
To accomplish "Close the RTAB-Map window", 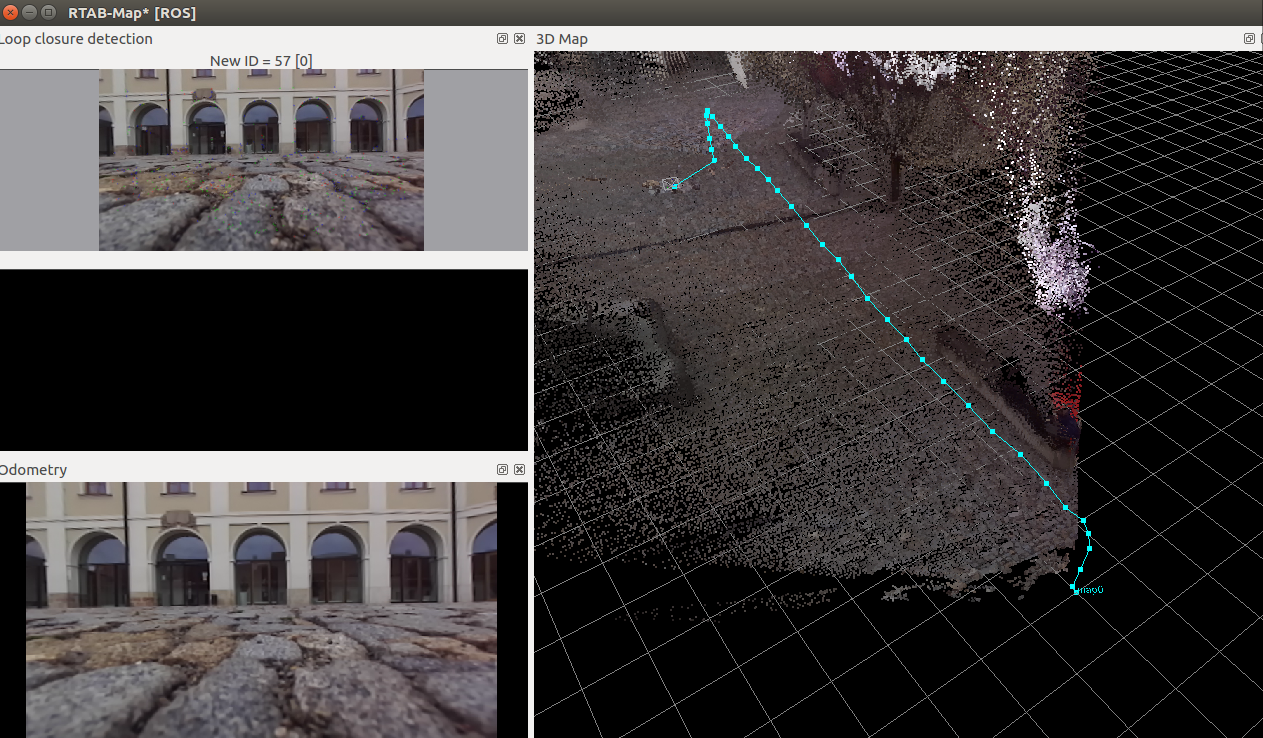I will [x=11, y=12].
